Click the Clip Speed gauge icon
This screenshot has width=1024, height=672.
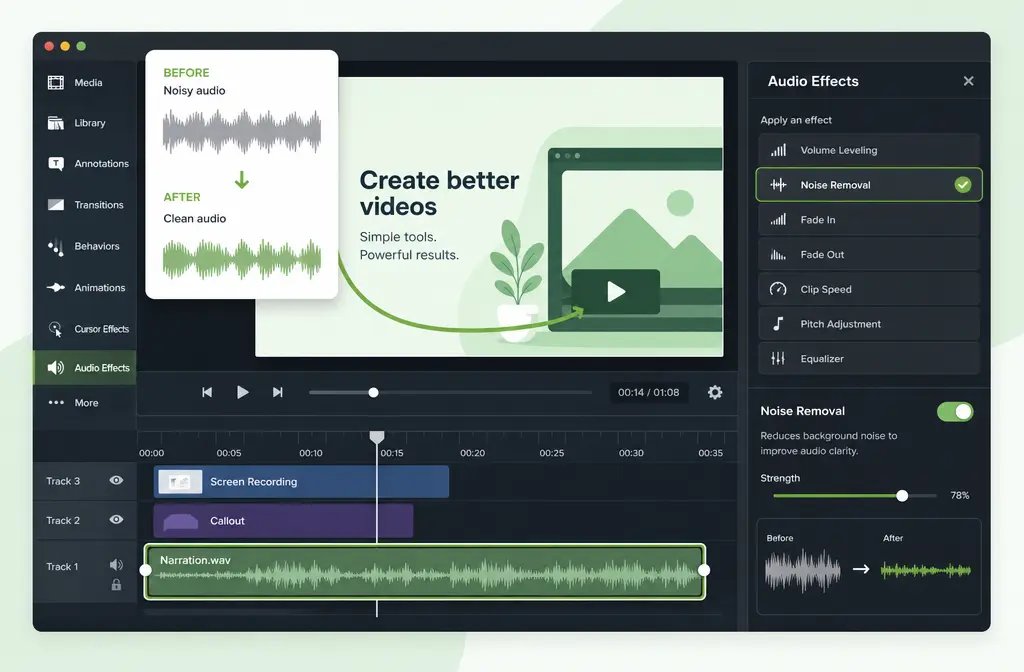point(778,289)
